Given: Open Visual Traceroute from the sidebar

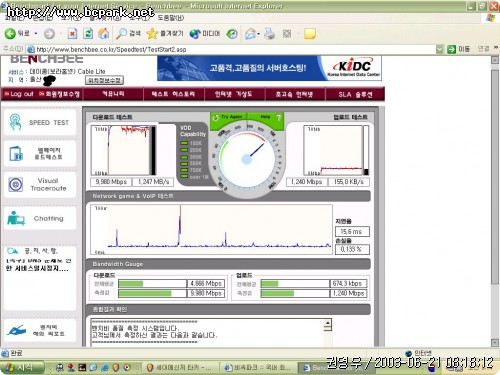Looking at the screenshot, I should pyautogui.click(x=40, y=184).
